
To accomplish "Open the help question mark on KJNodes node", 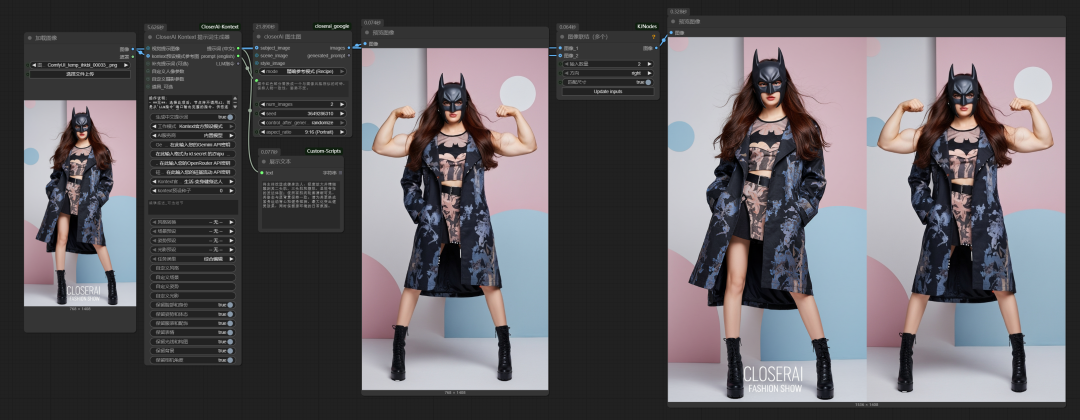I will tap(653, 36).
